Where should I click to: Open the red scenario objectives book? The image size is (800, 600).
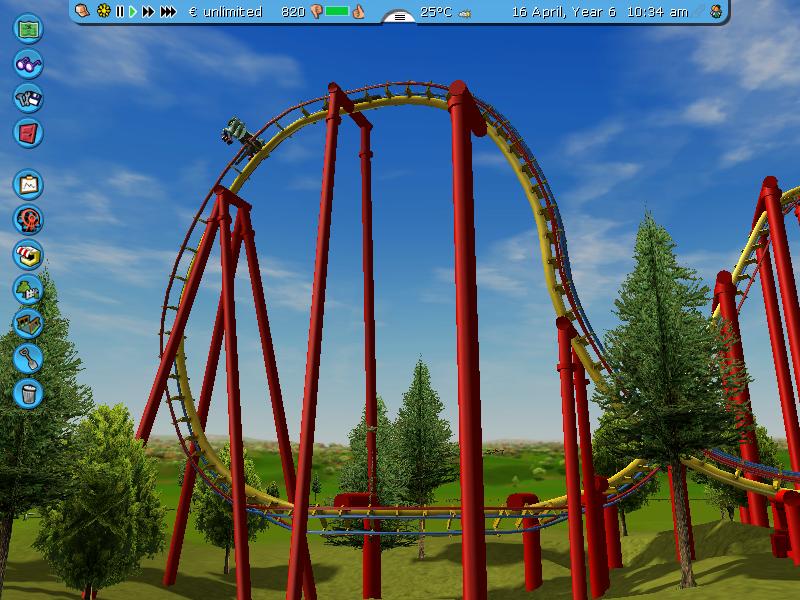click(28, 133)
